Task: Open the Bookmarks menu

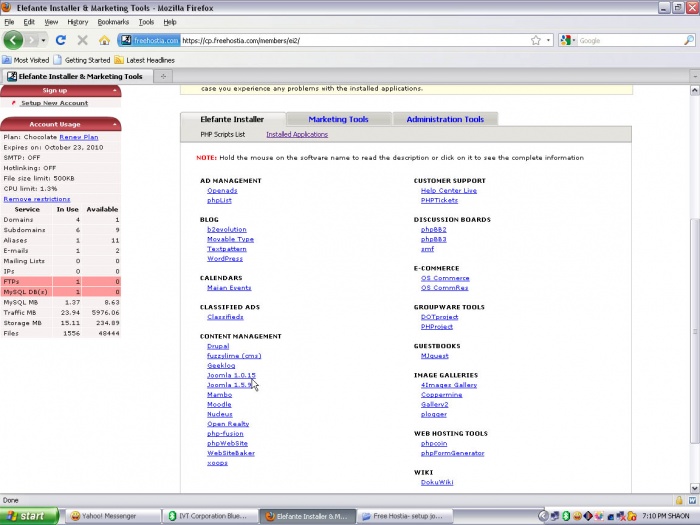Action: (113, 21)
